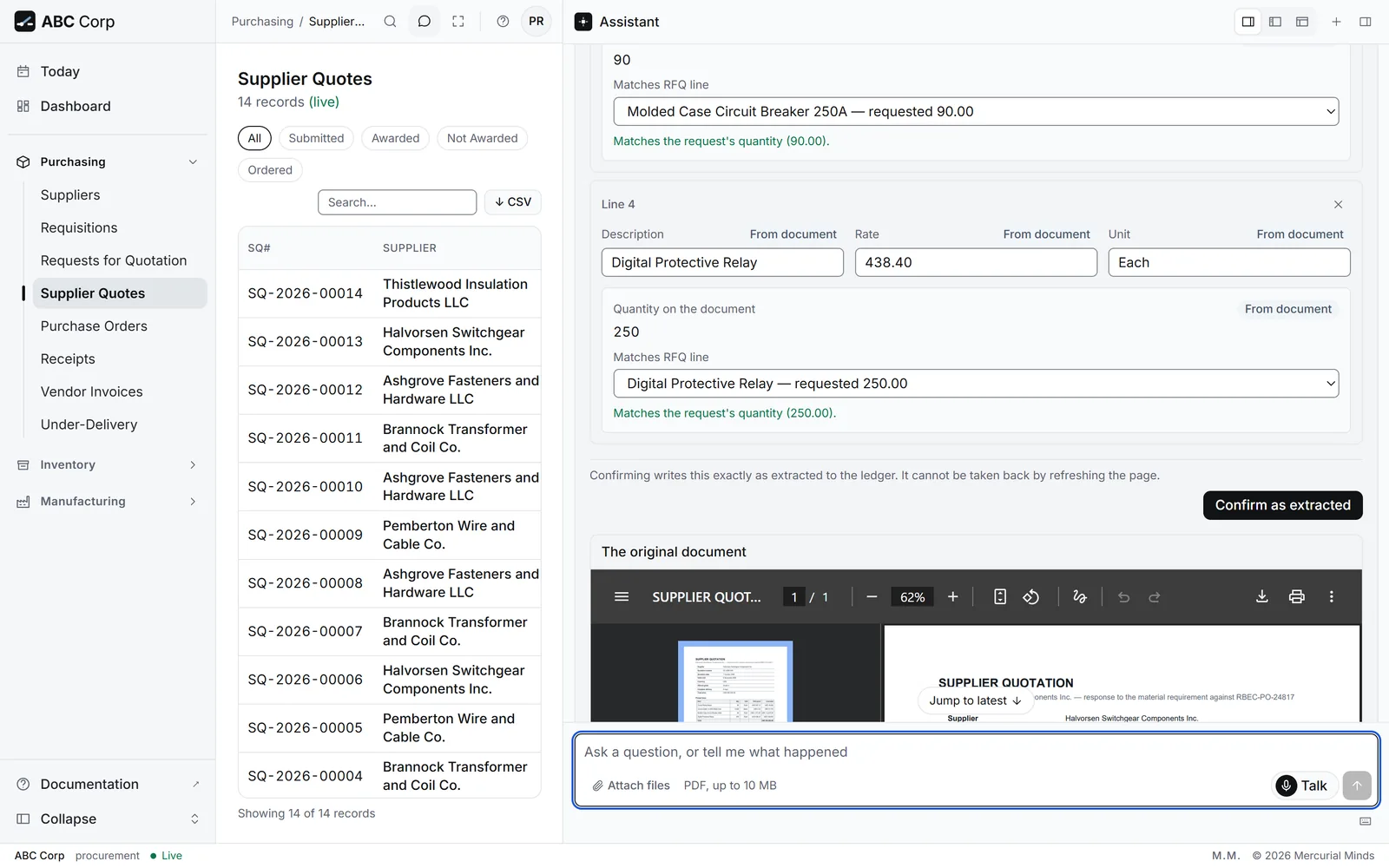Click the Search records input field

397,202
